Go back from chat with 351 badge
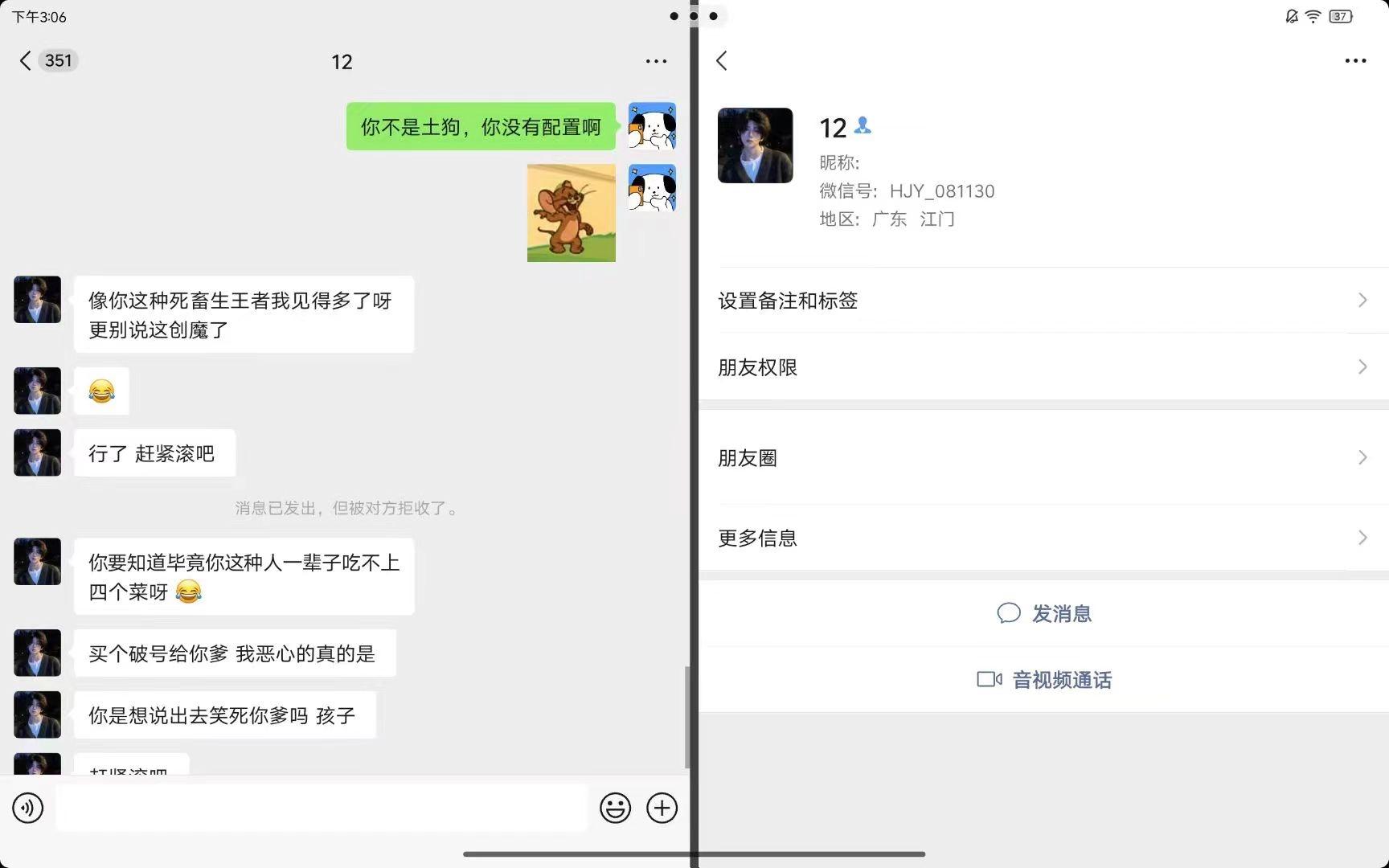The height and width of the screenshot is (868, 1389). [48, 60]
